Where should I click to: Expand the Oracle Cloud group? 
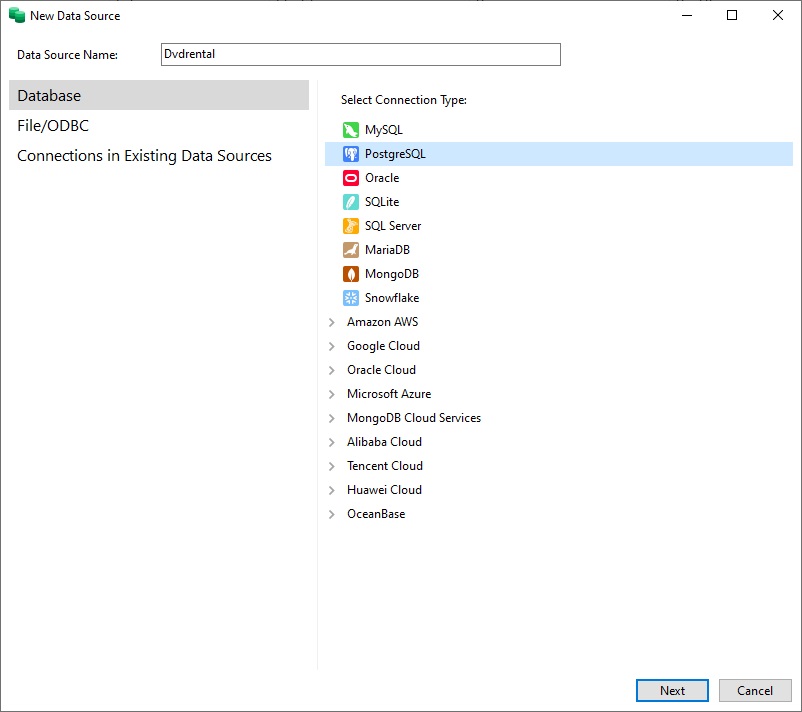pyautogui.click(x=331, y=370)
